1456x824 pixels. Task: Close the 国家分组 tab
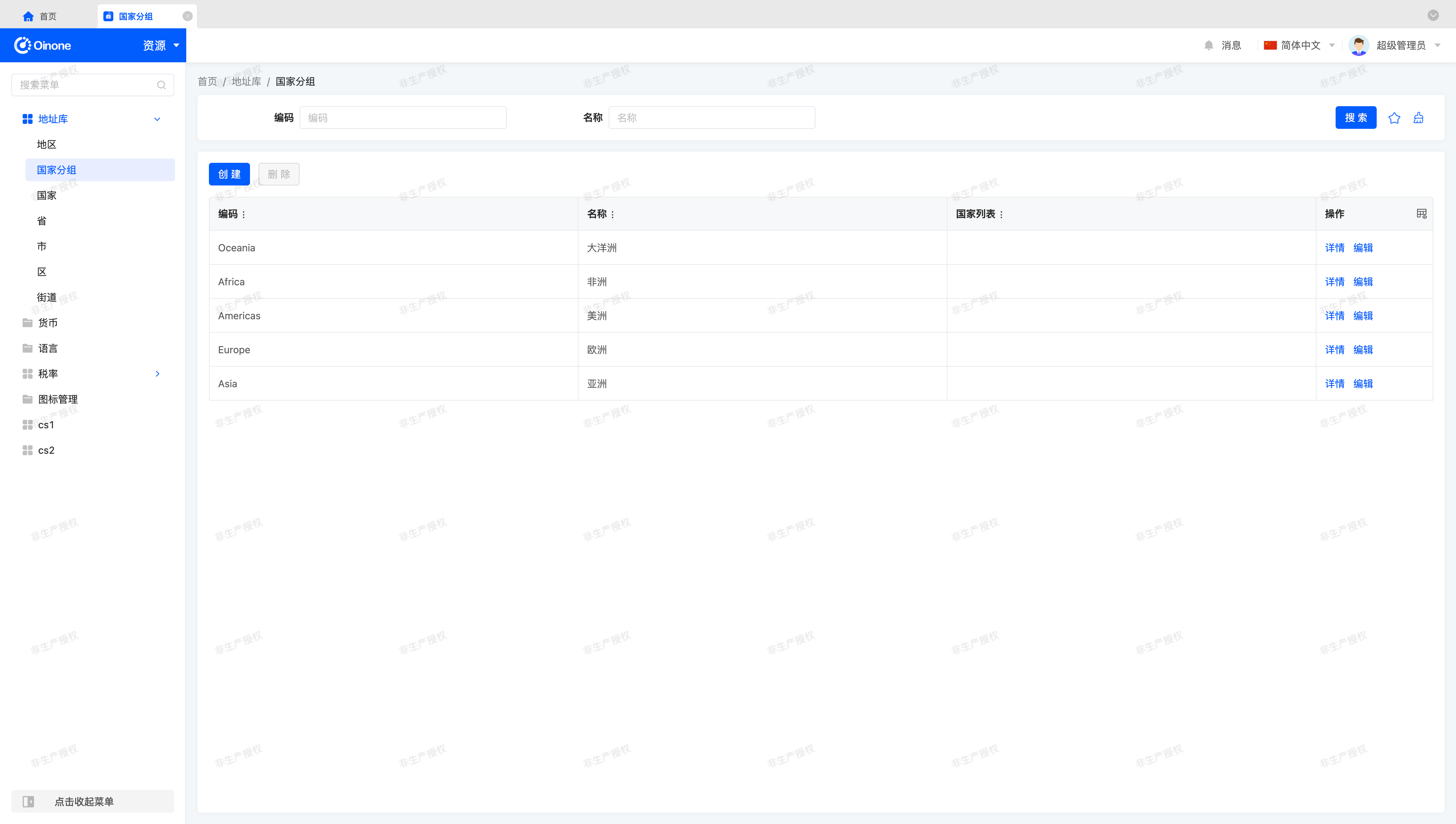(x=187, y=16)
